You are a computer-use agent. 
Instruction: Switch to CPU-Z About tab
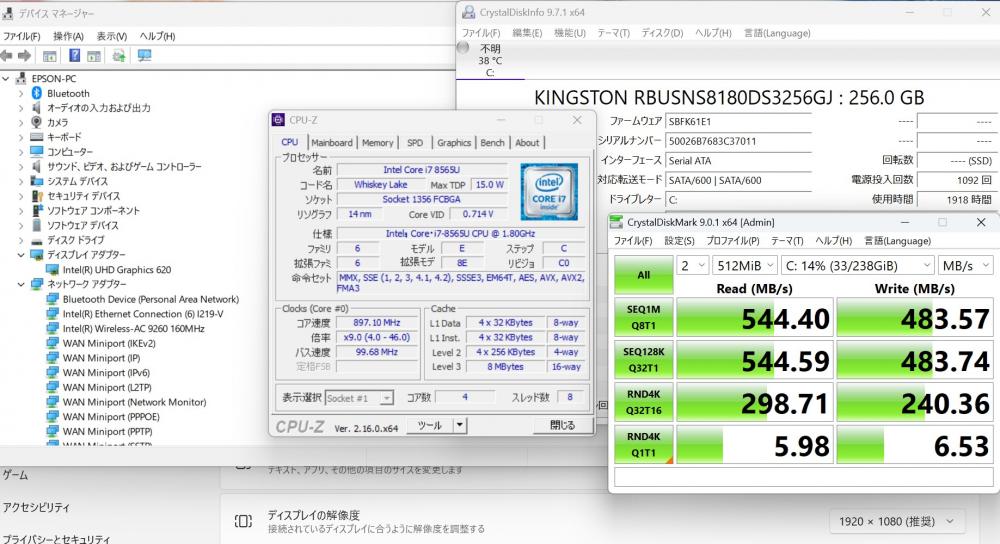tap(527, 143)
